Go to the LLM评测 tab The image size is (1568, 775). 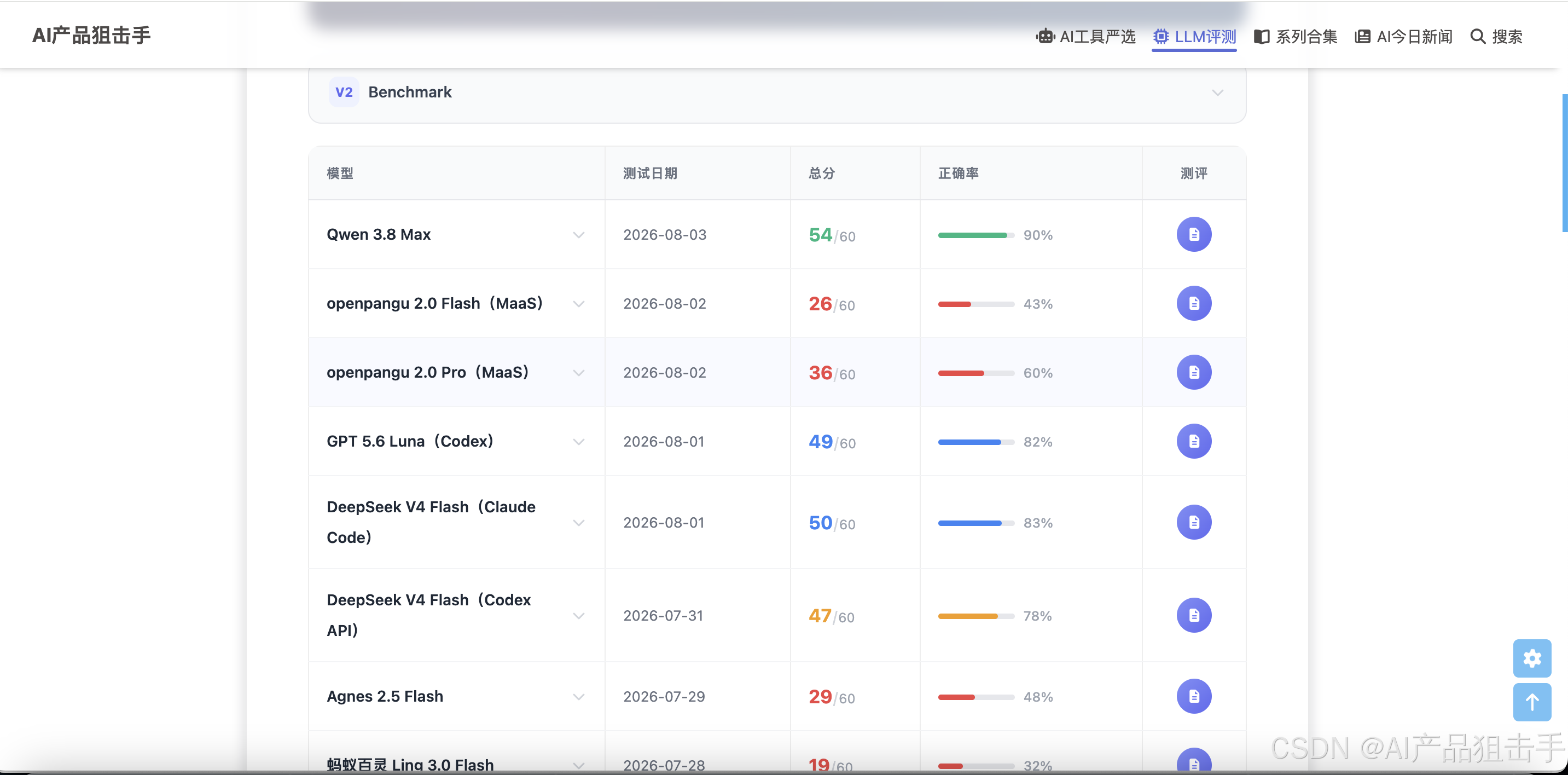(1194, 37)
